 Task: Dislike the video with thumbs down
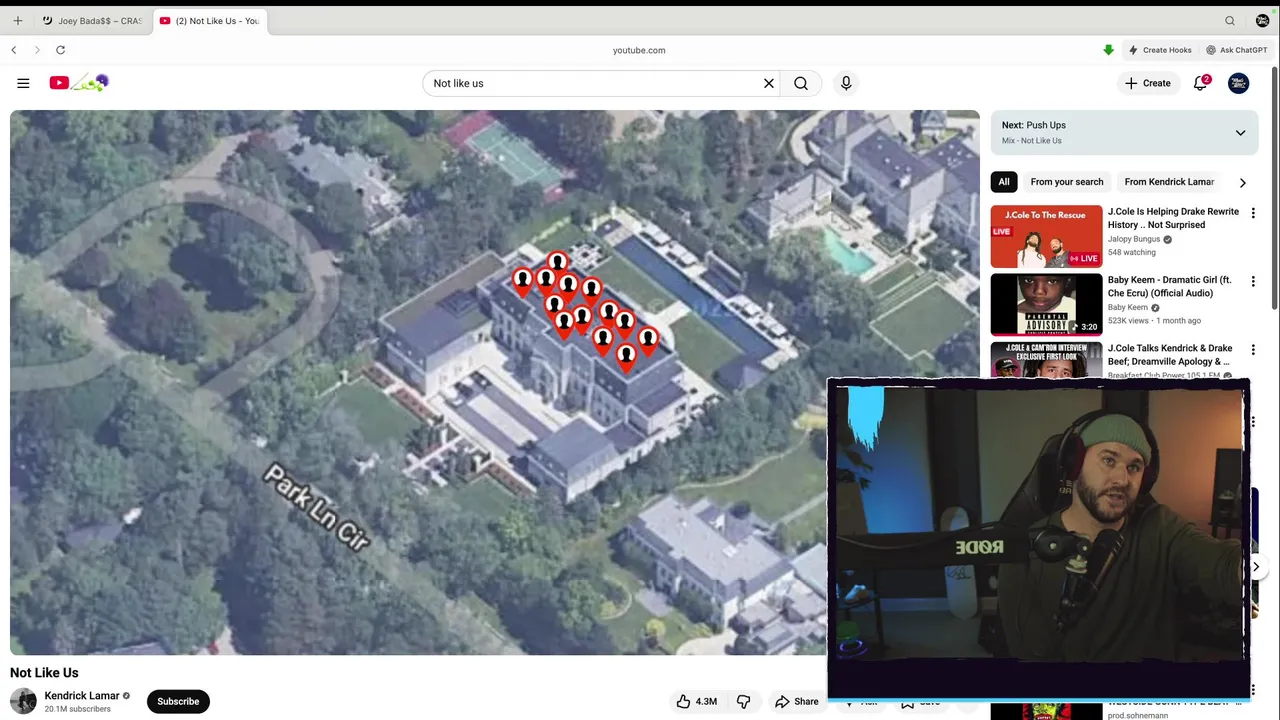743,701
